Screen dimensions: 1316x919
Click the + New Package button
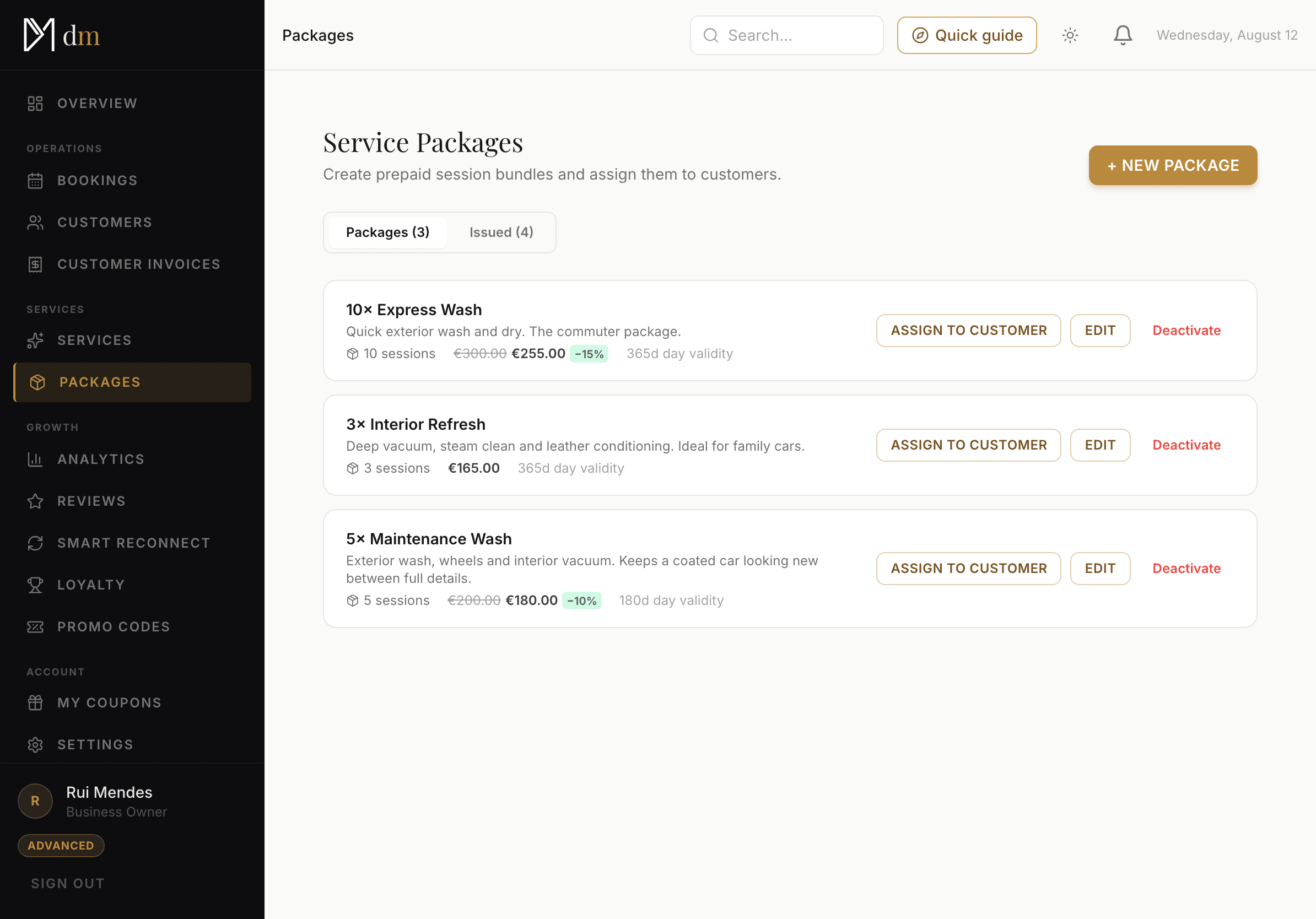click(x=1172, y=166)
